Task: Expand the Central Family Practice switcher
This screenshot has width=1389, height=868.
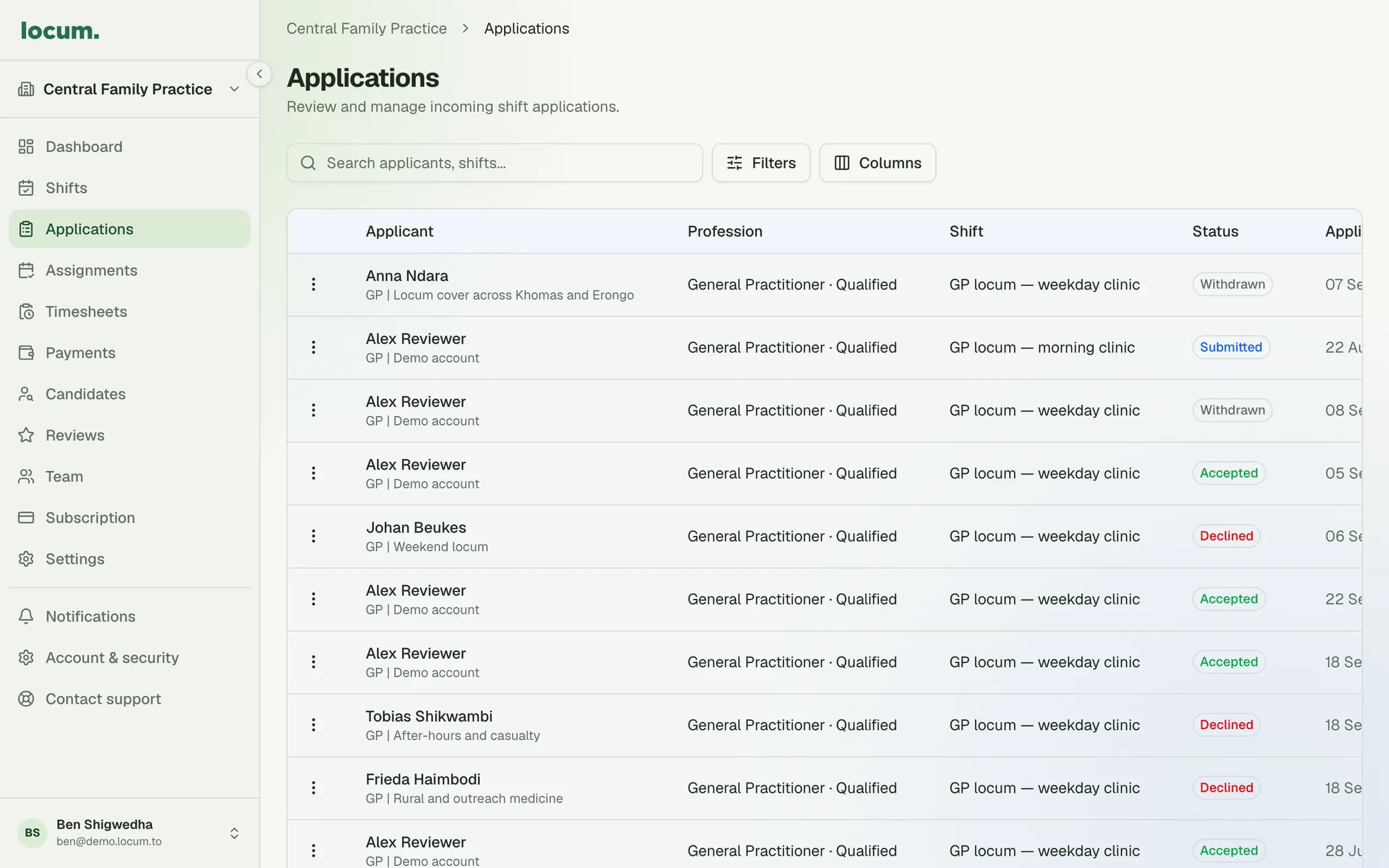Action: [130, 89]
